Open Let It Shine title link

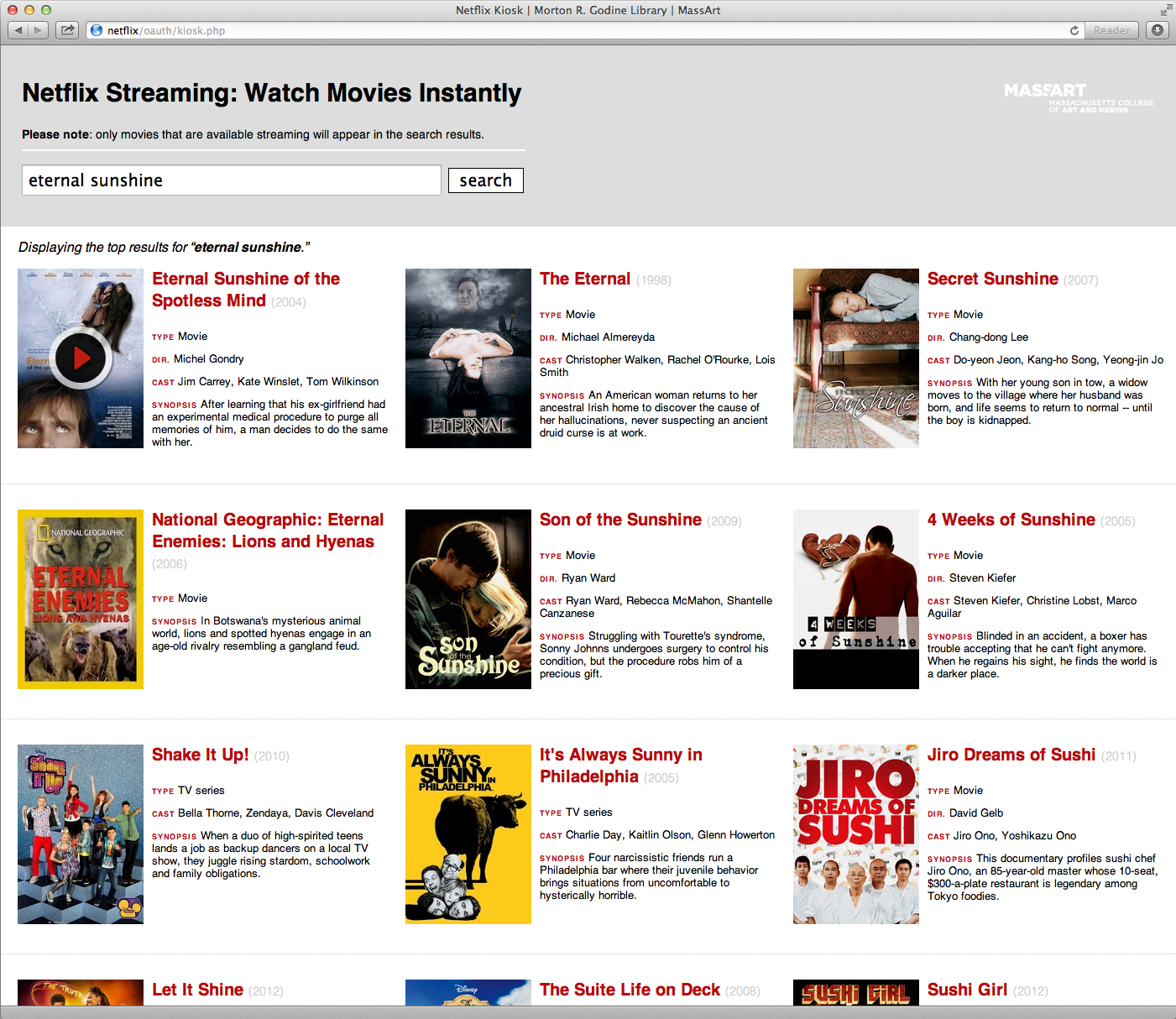coord(198,990)
